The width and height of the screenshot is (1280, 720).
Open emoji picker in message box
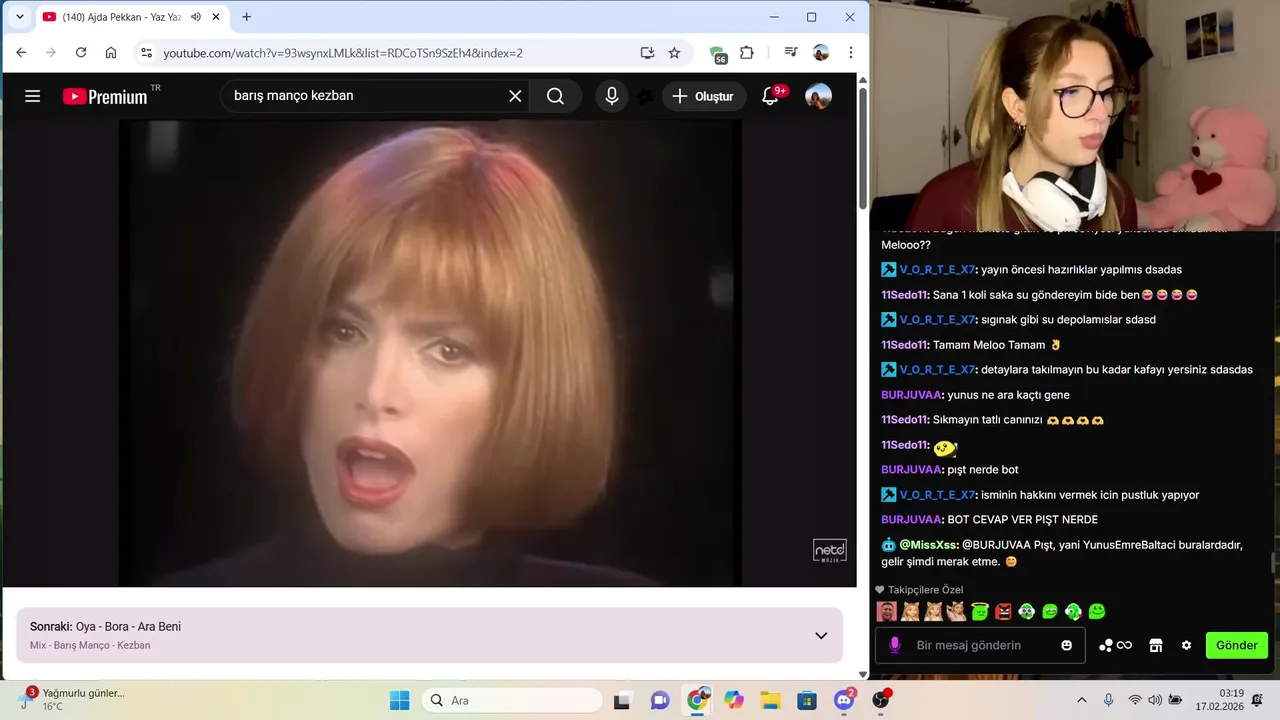point(1067,646)
